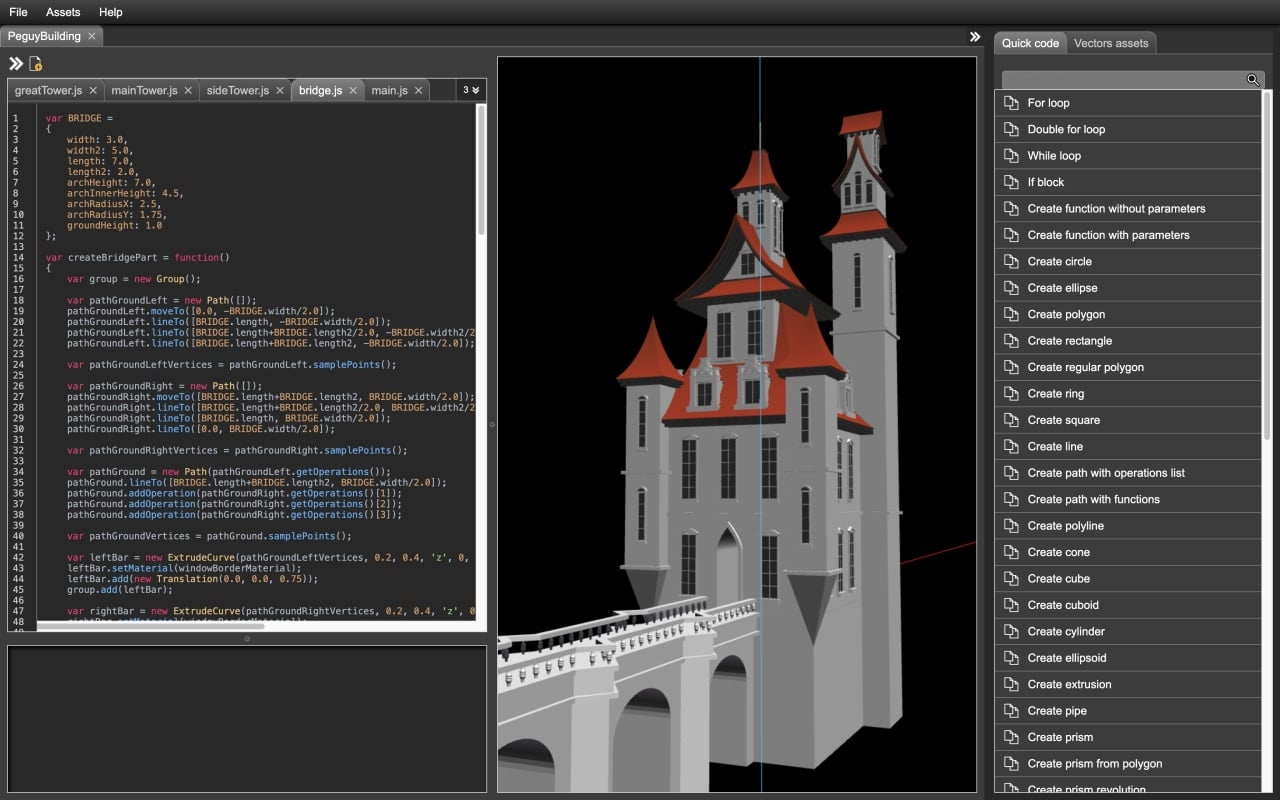
Task: Insert Create polygon snippet
Action: [1128, 314]
